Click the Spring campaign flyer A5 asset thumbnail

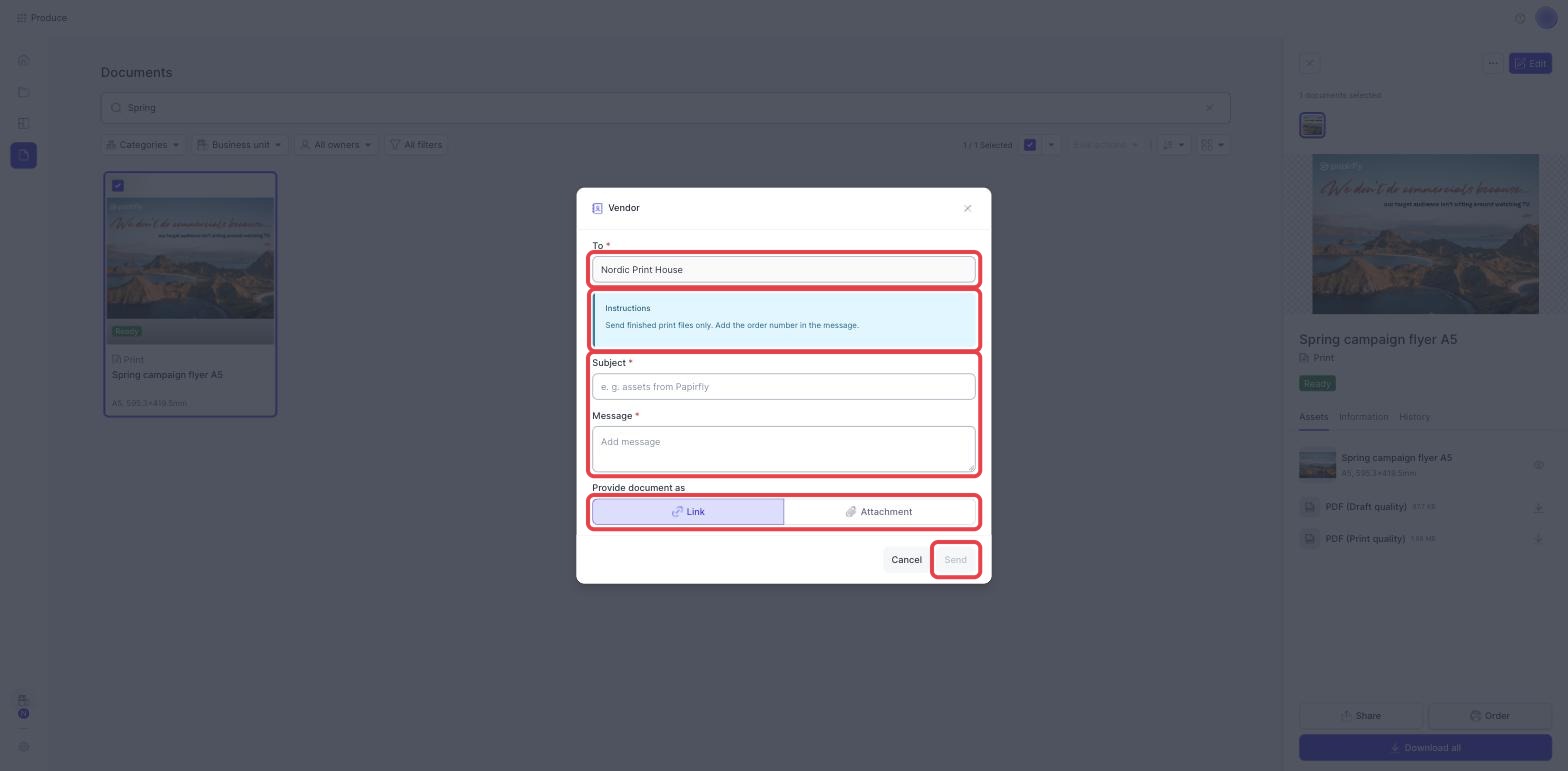pyautogui.click(x=1317, y=465)
